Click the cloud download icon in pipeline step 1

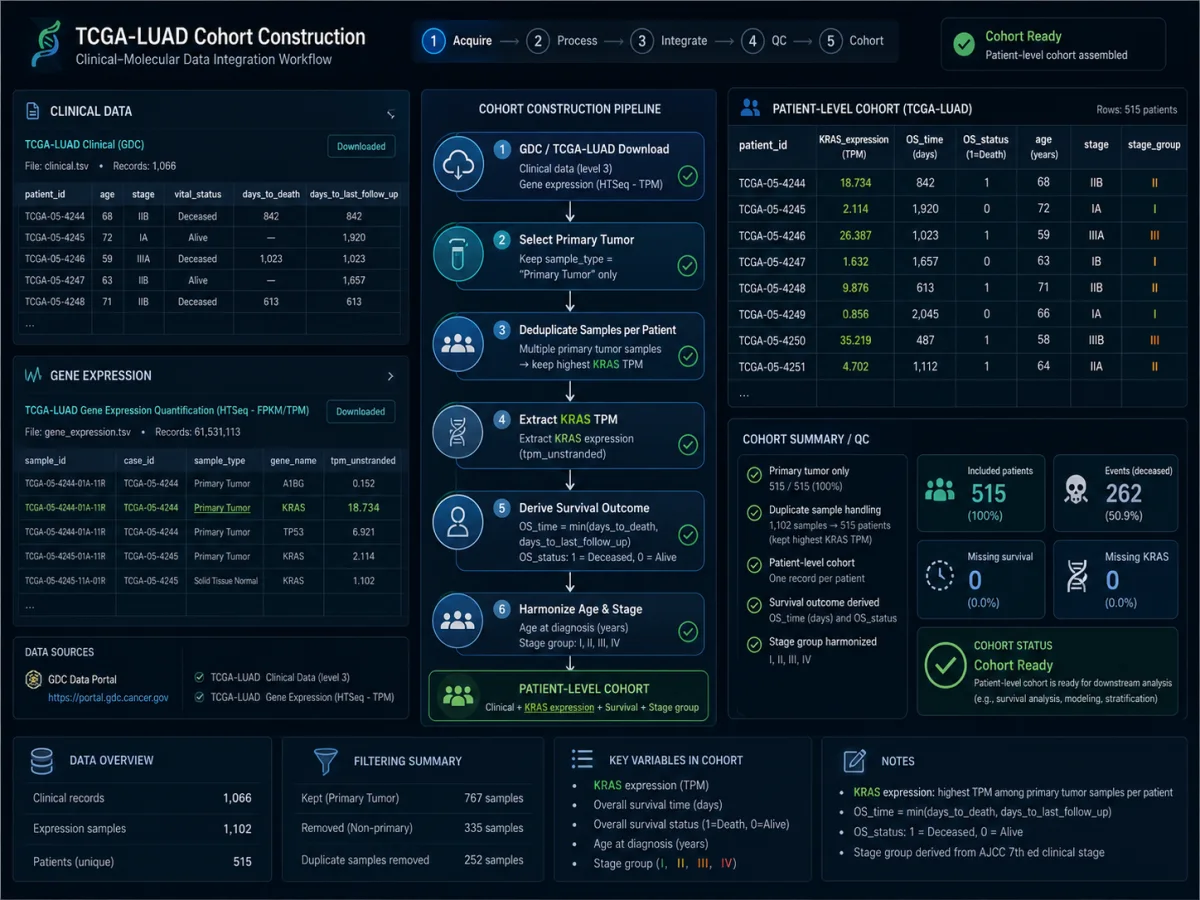[458, 164]
